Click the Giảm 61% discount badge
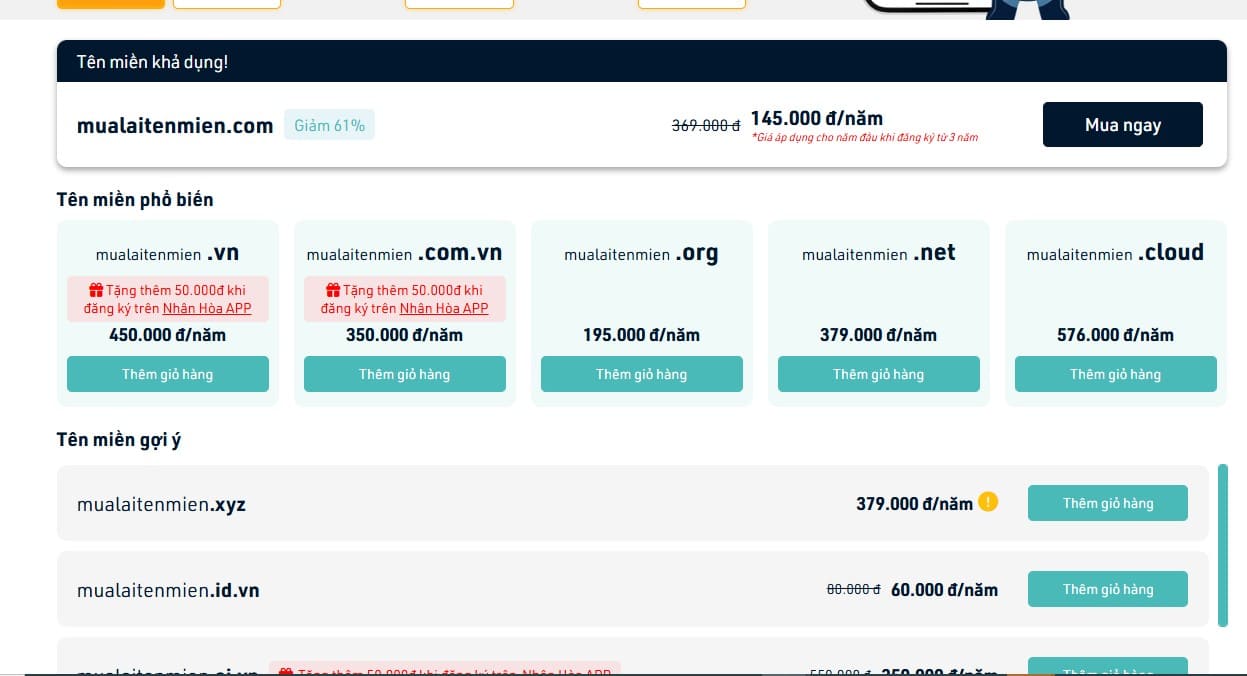1247x676 pixels. tap(329, 126)
